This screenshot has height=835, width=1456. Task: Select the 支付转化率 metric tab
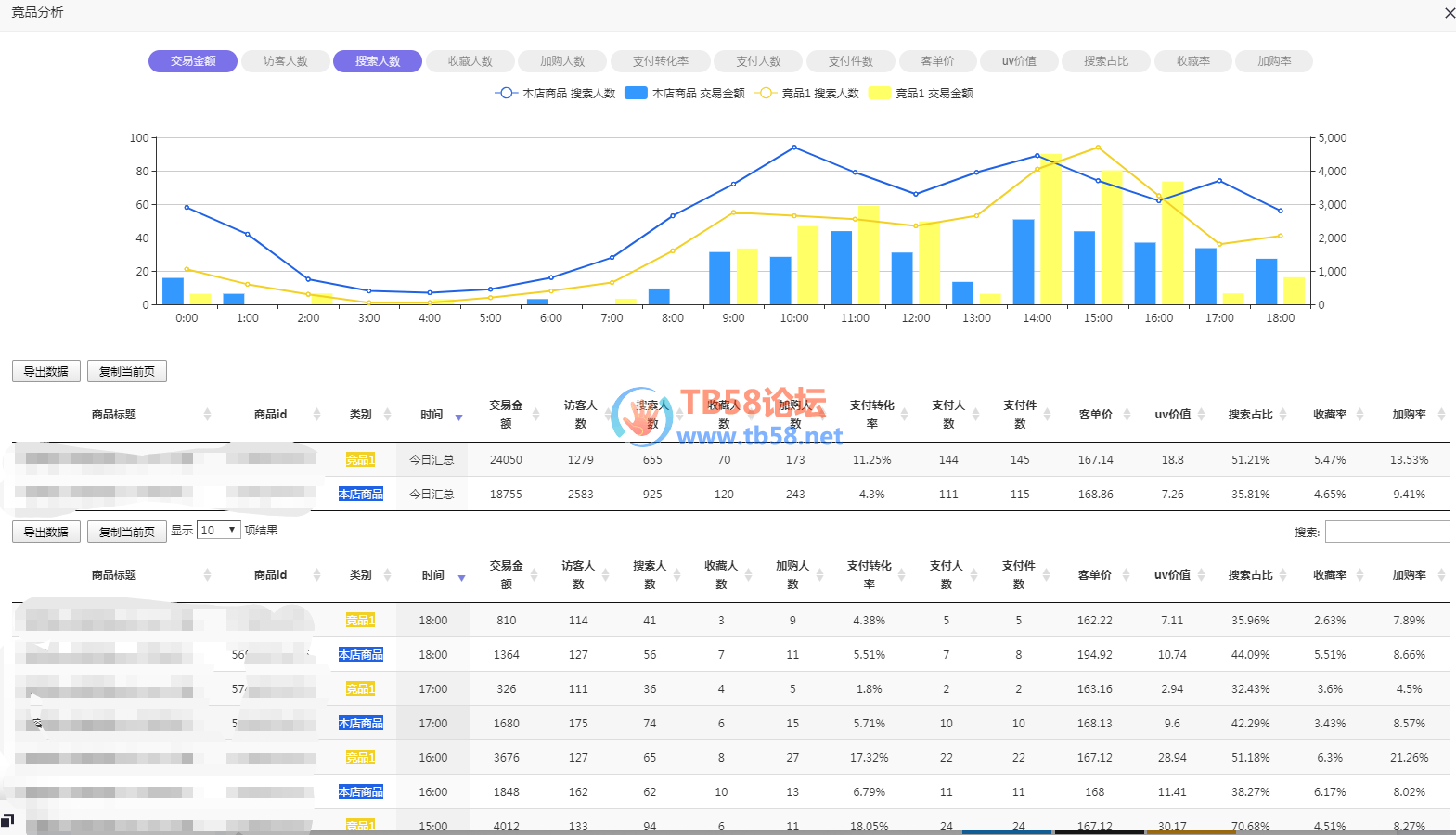pos(660,61)
